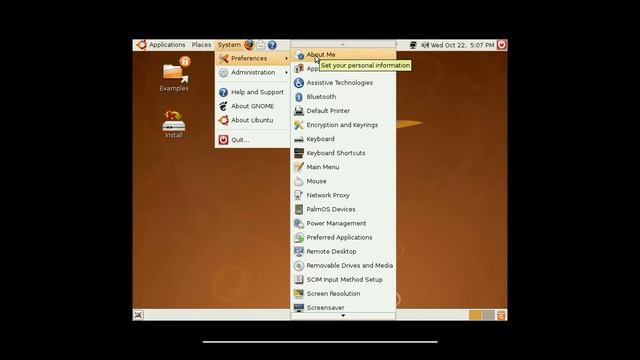The image size is (640, 360).
Task: Launch Firefox from the top panel
Action: [x=249, y=45]
